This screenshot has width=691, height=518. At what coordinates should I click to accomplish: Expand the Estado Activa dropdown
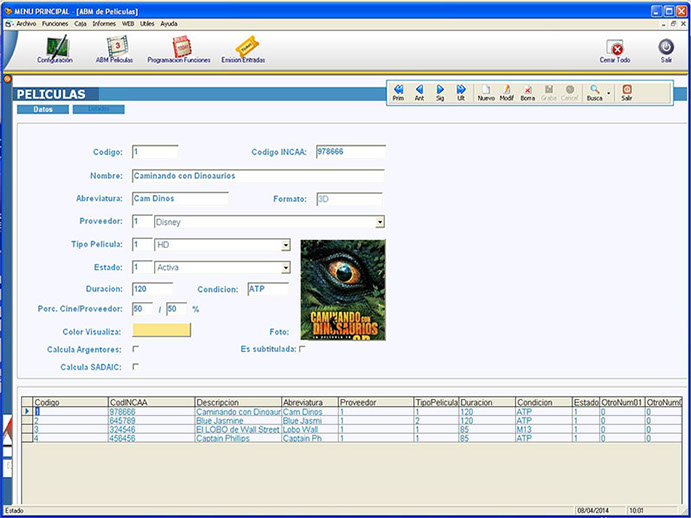point(285,268)
